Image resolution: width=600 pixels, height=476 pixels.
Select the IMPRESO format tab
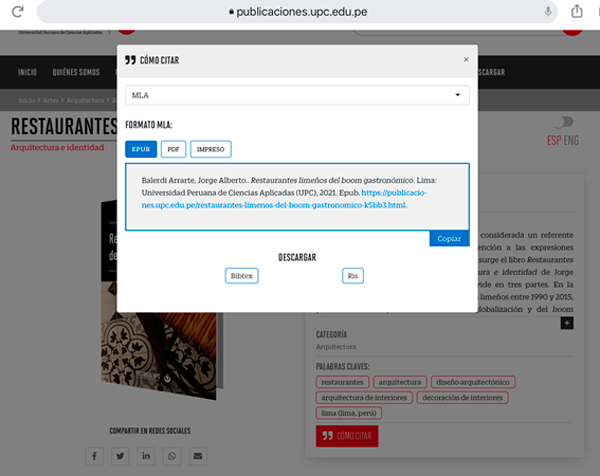pos(210,149)
